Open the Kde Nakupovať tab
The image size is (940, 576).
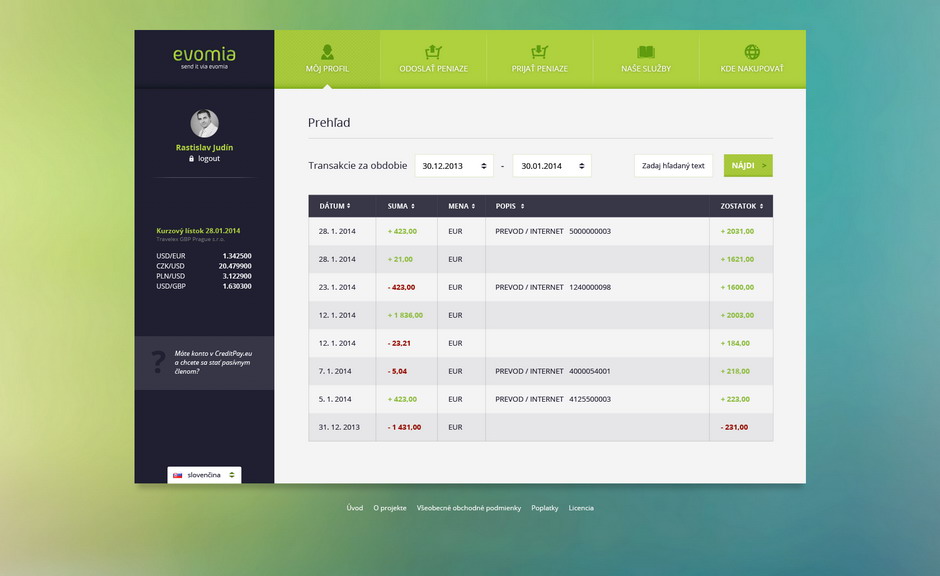click(x=752, y=59)
